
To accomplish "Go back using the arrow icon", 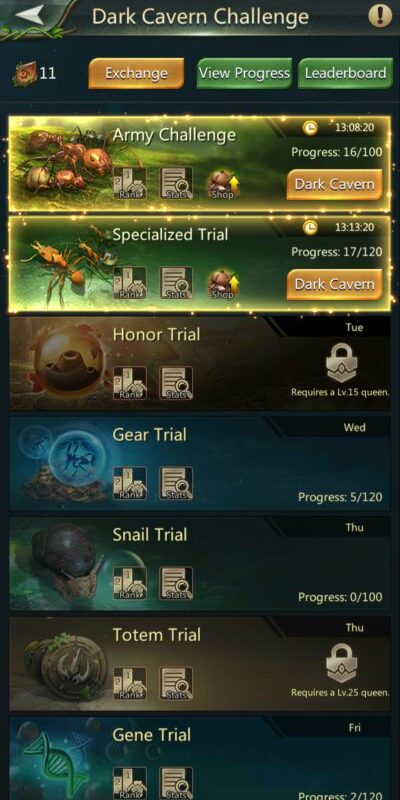I will click(33, 14).
